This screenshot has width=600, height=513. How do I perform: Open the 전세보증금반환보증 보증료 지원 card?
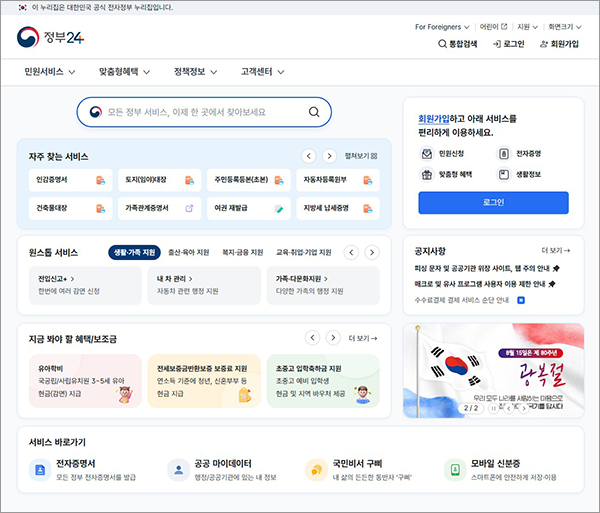204,381
